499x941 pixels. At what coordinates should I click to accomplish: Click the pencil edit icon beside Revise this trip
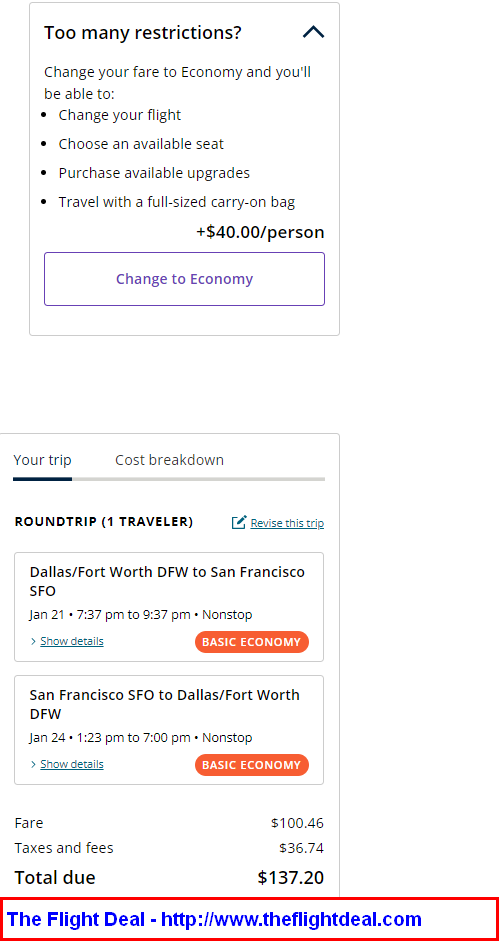click(239, 522)
